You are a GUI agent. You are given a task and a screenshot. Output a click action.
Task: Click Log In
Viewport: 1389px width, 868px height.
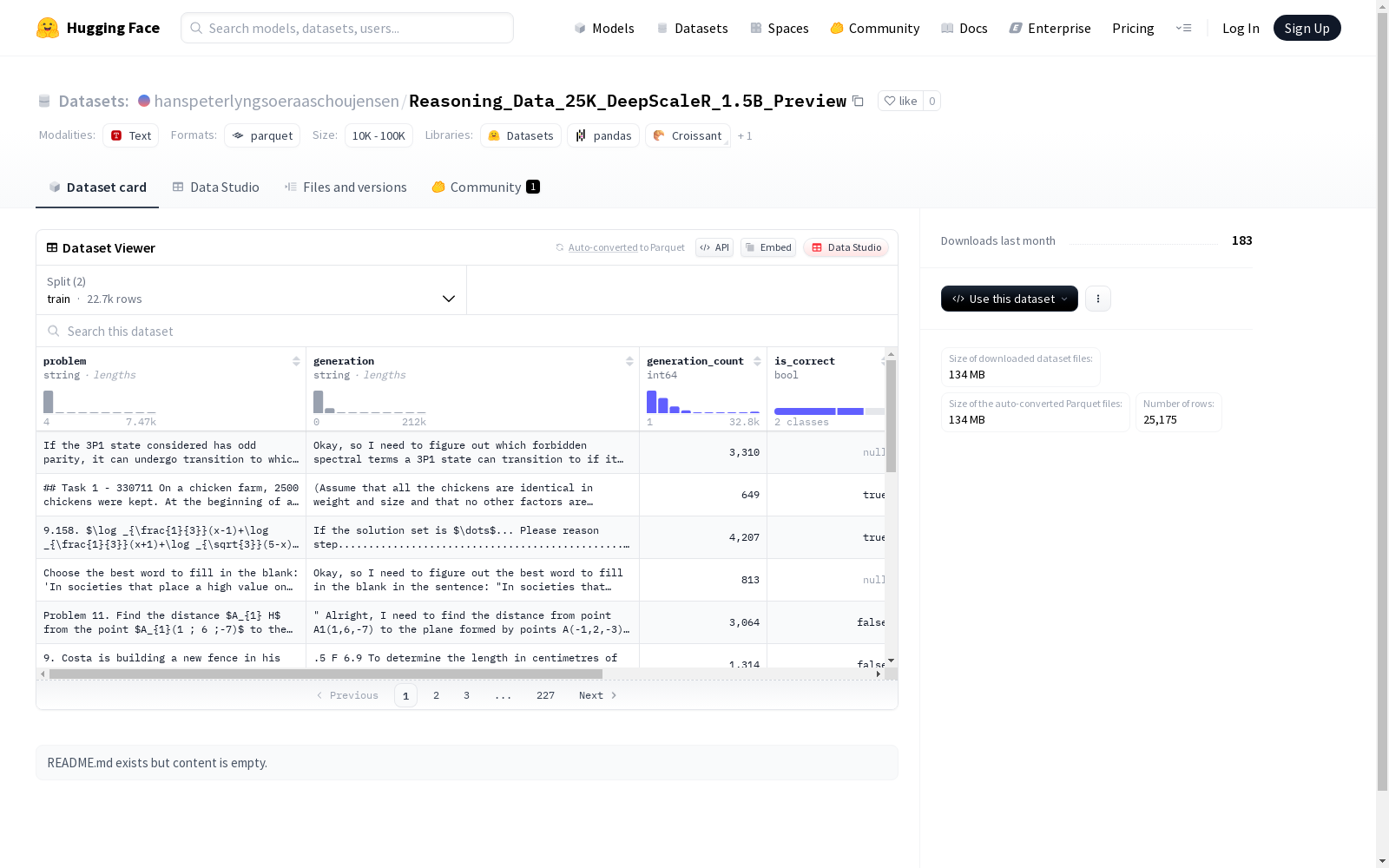tap(1241, 28)
